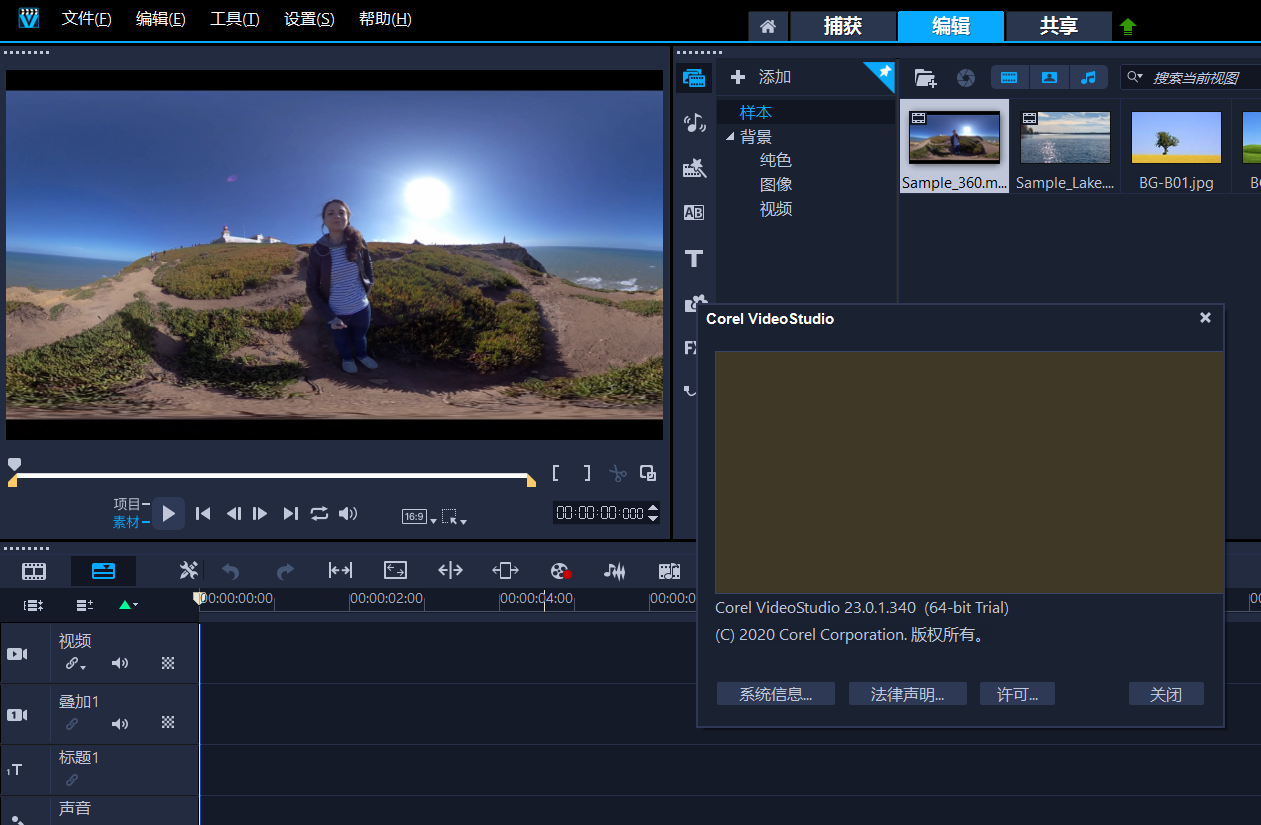
Task: Click the Undo arrow
Action: [231, 571]
